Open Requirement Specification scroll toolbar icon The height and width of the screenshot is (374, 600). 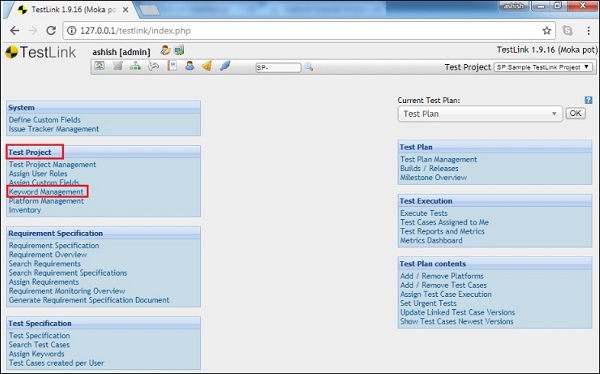click(117, 66)
